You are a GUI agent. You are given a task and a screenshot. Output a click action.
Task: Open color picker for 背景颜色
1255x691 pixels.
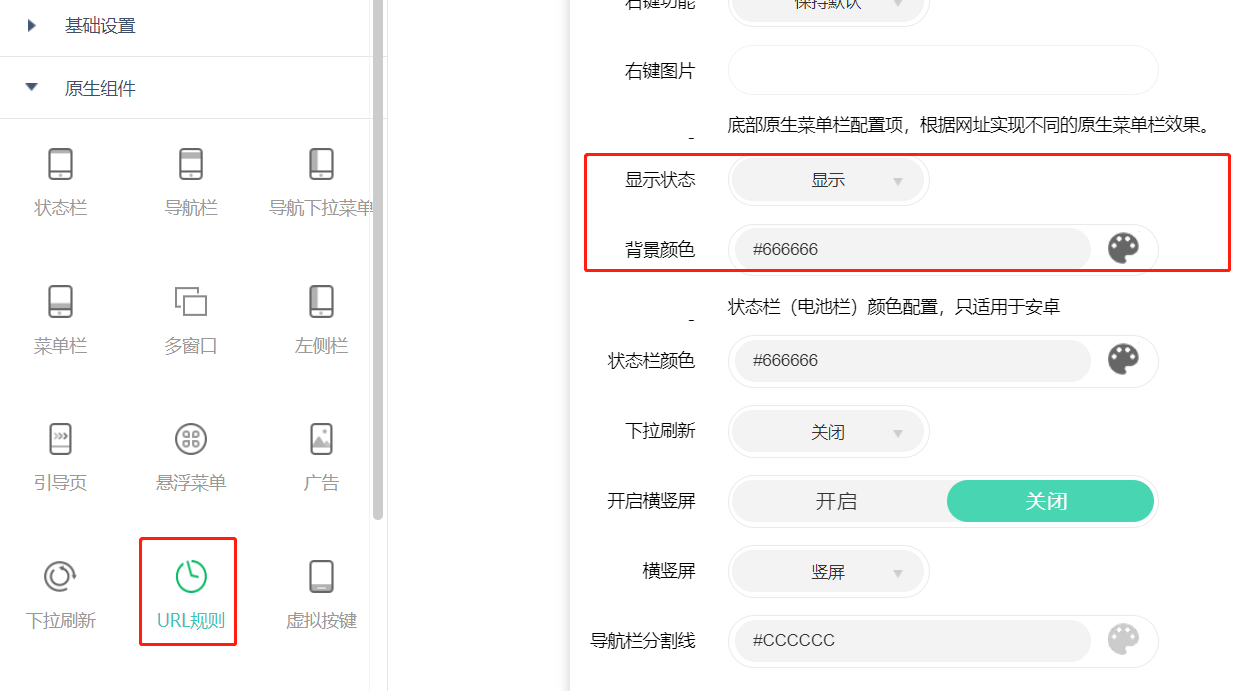coord(1123,249)
